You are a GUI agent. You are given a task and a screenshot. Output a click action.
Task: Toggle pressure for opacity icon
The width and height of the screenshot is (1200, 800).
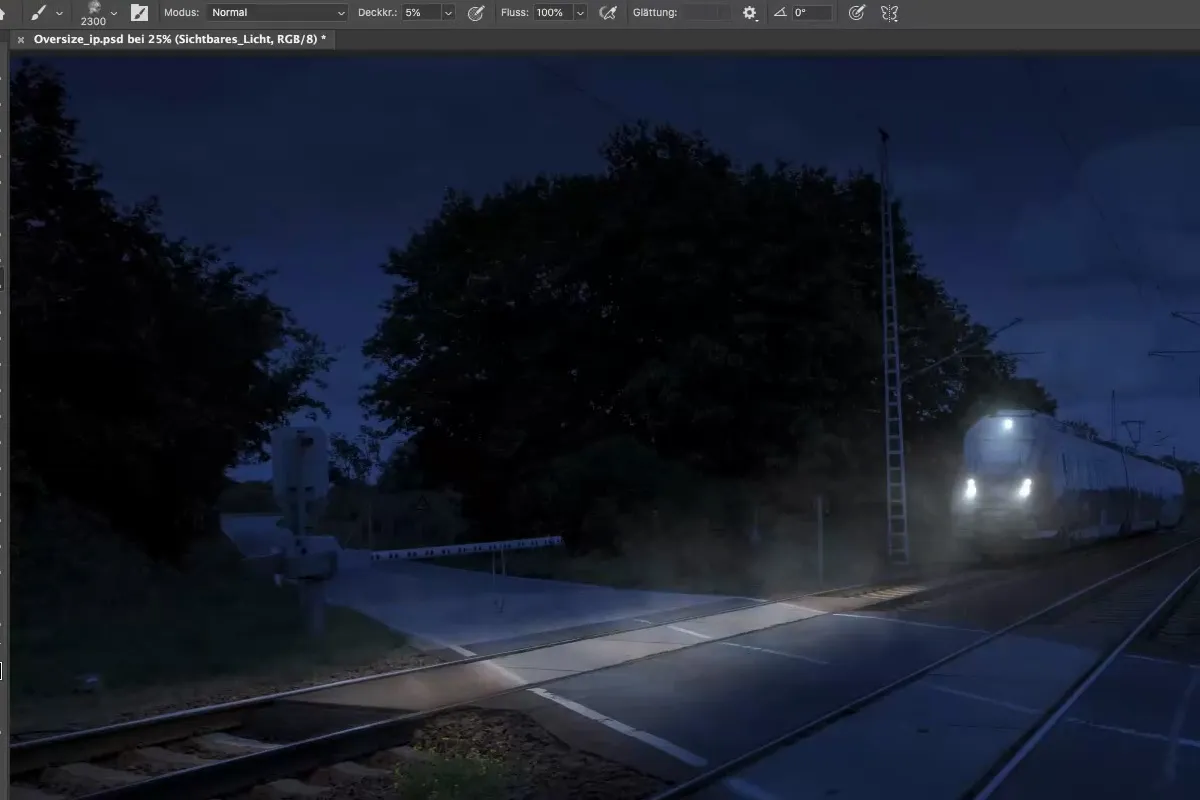click(477, 13)
